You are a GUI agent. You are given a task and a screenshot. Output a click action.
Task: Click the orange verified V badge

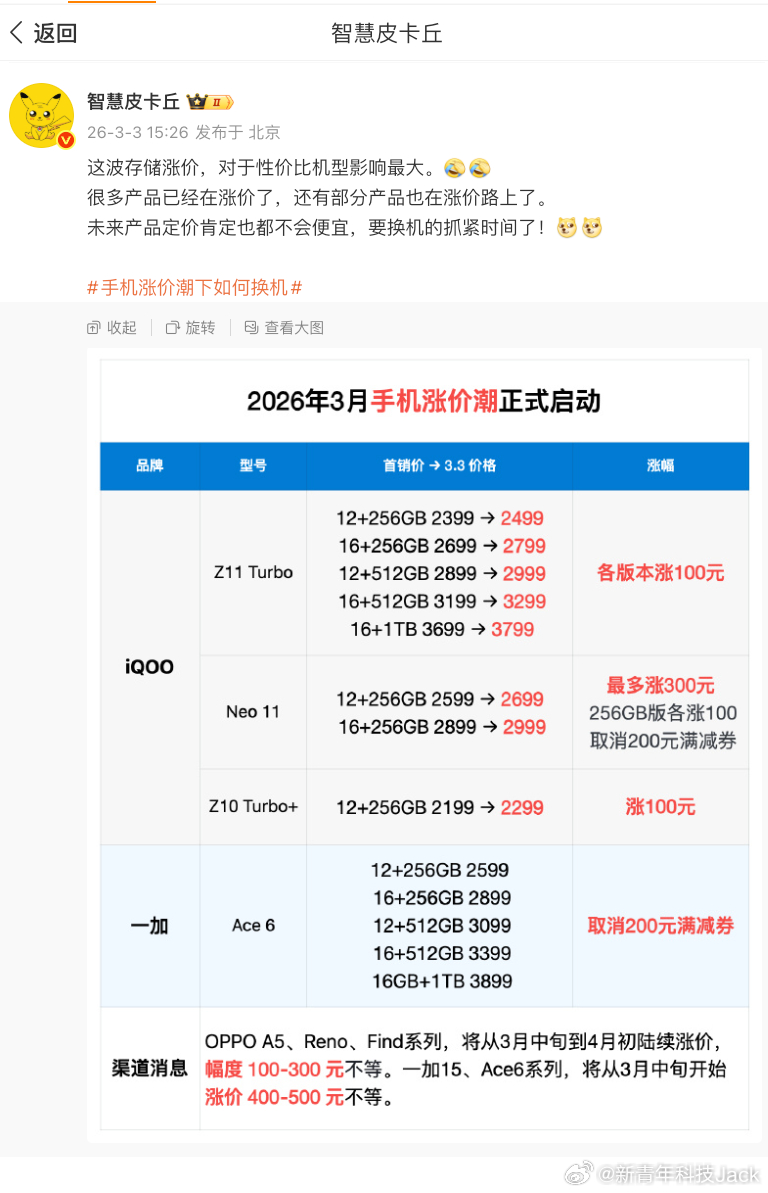coord(65,140)
